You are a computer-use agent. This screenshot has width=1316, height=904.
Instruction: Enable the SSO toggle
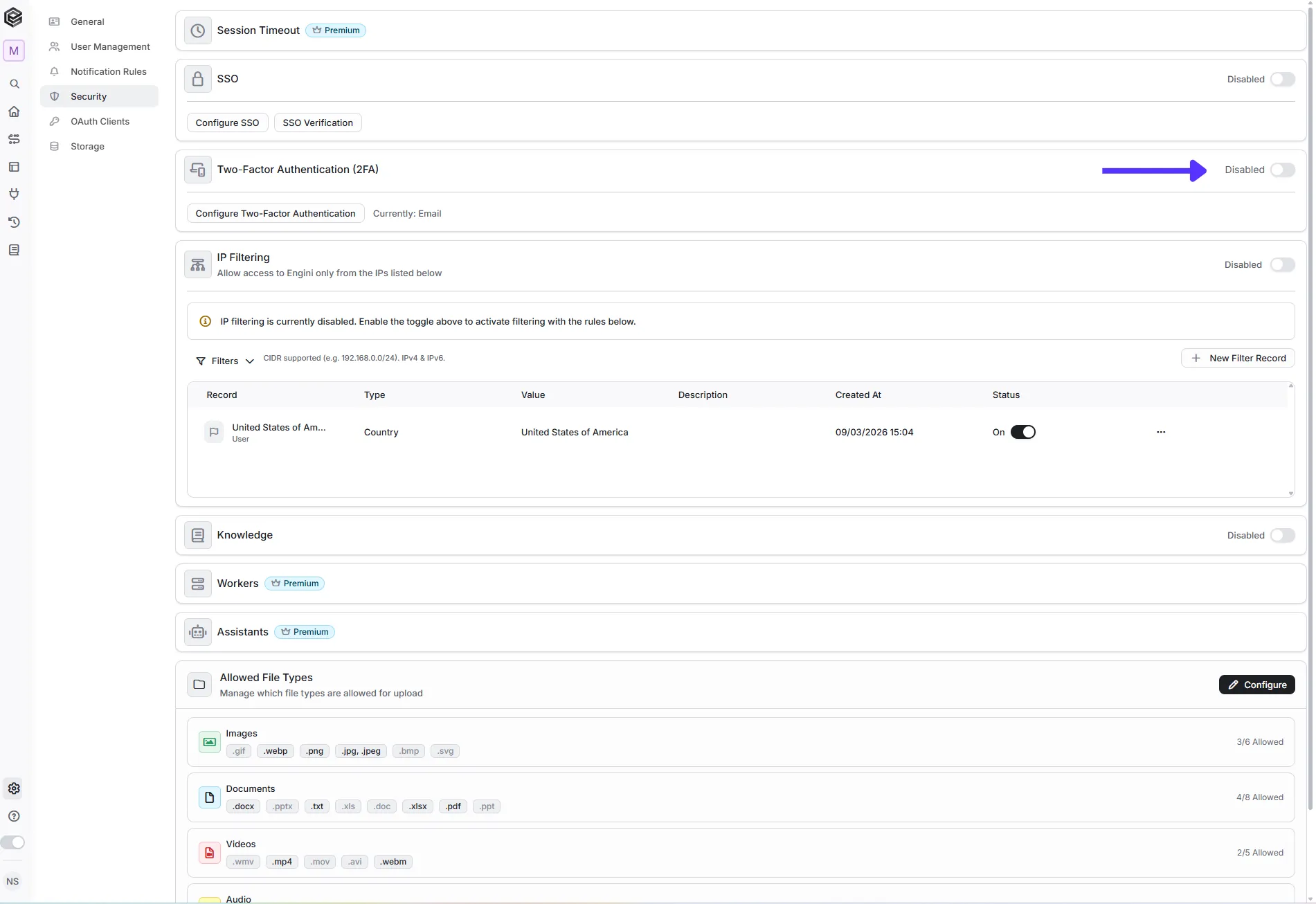pyautogui.click(x=1282, y=79)
